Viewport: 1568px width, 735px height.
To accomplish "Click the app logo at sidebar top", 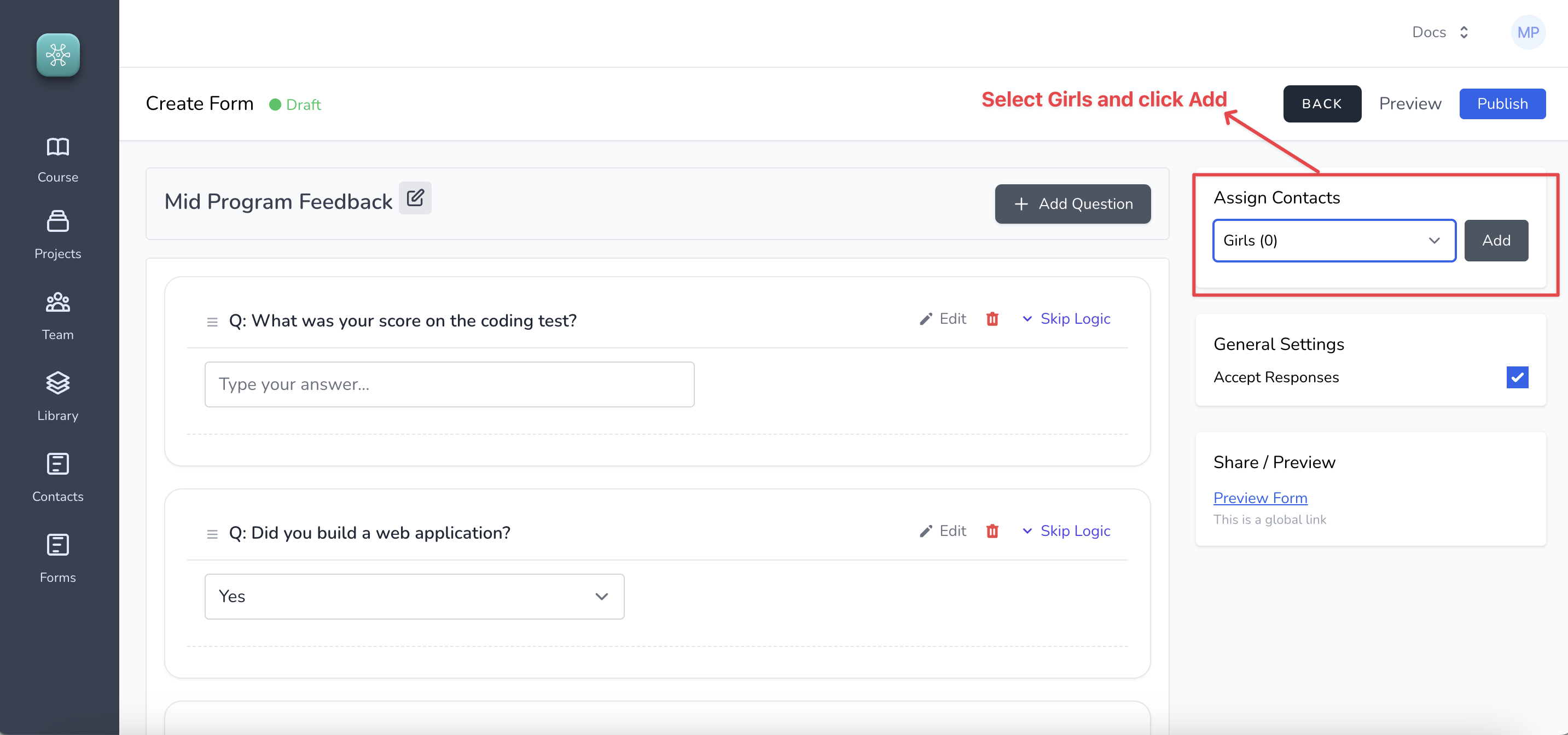I will click(58, 55).
